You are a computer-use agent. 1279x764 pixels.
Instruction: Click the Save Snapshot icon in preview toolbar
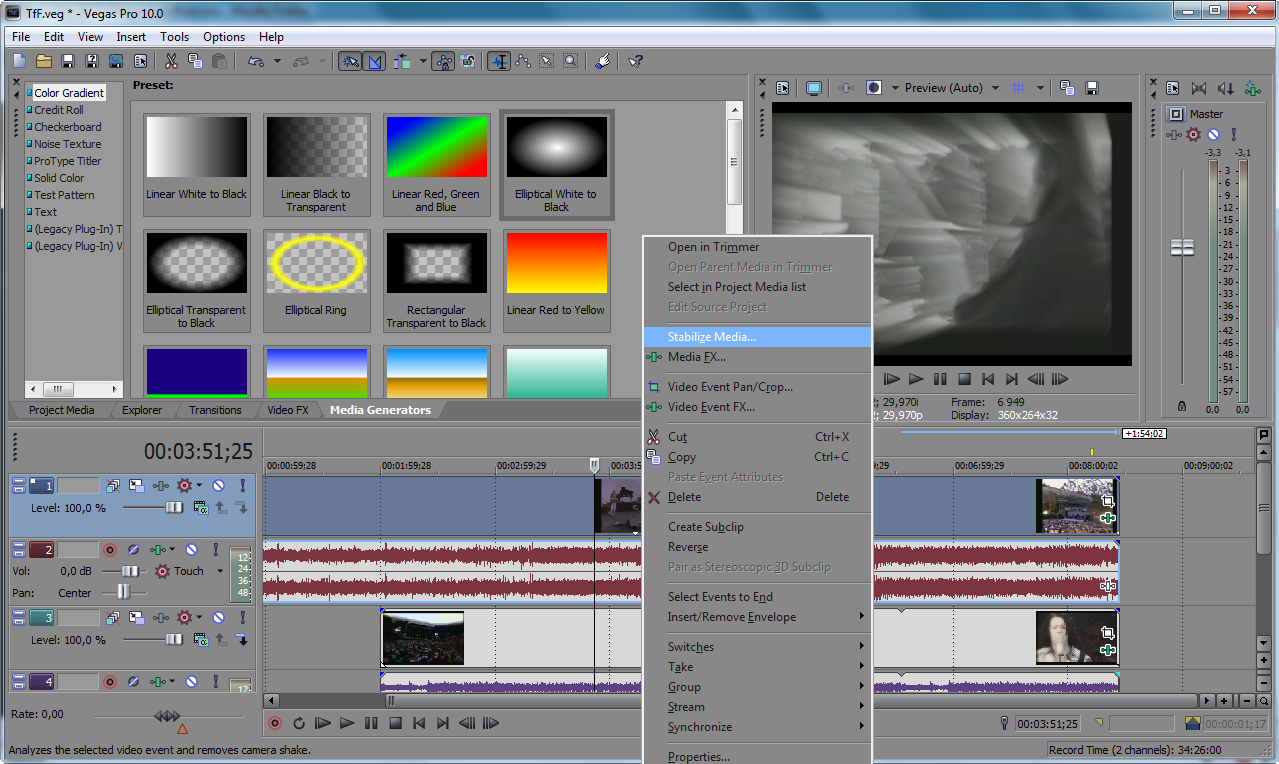pyautogui.click(x=1092, y=88)
